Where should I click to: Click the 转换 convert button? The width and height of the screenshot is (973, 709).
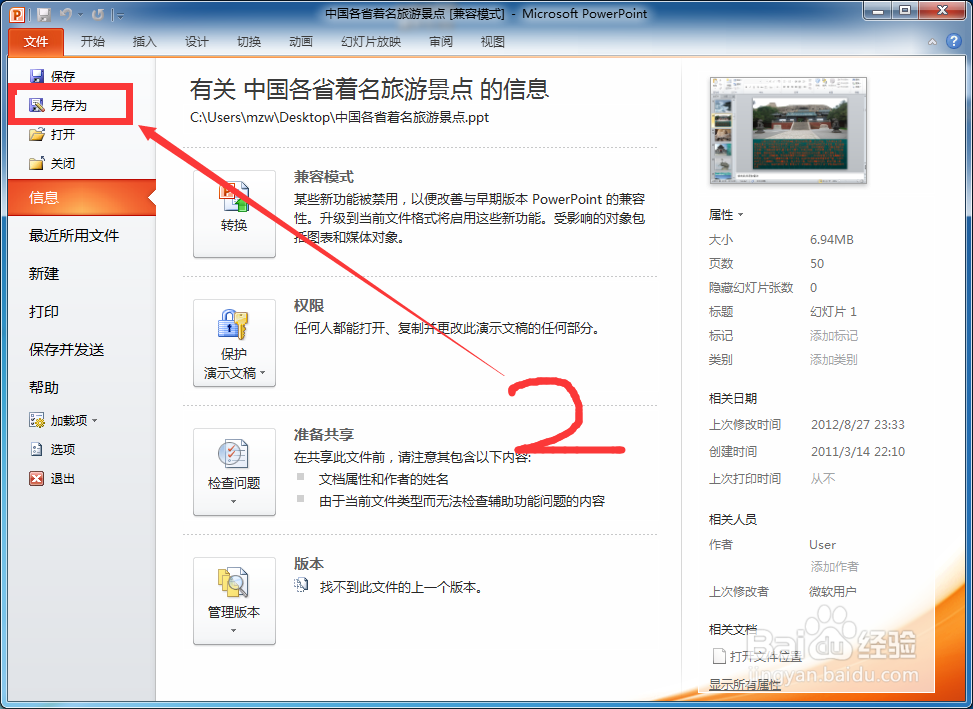[234, 213]
